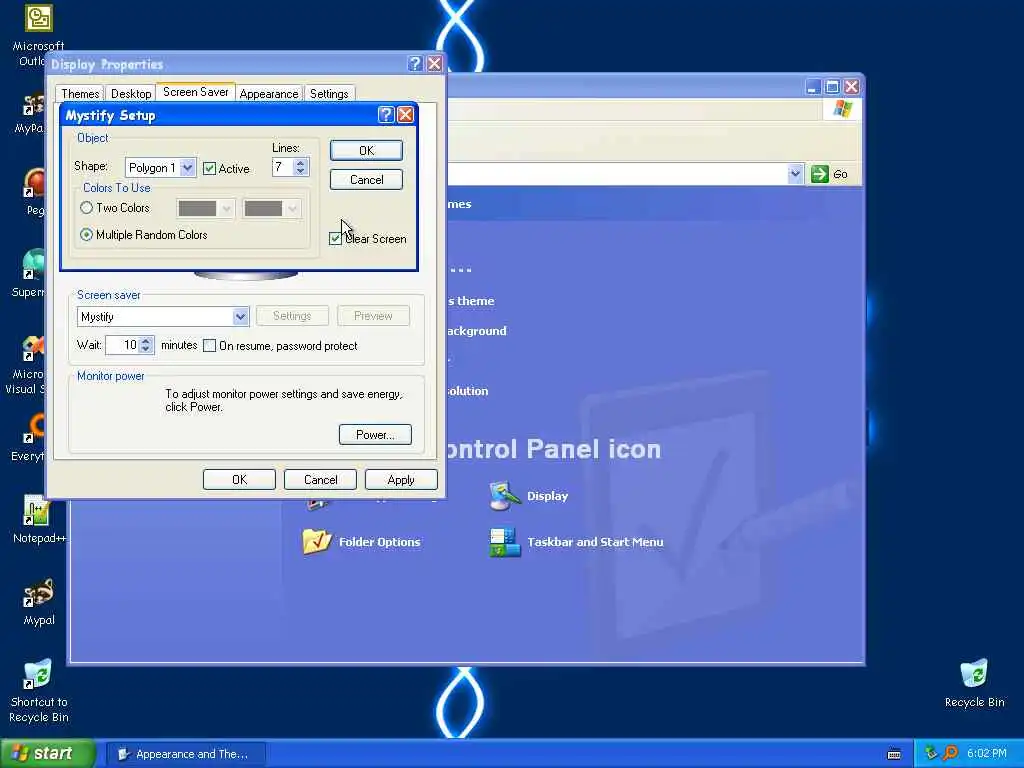Select Multiple Random Colors radio button
Viewport: 1024px width, 768px height.
pyautogui.click(x=86, y=234)
